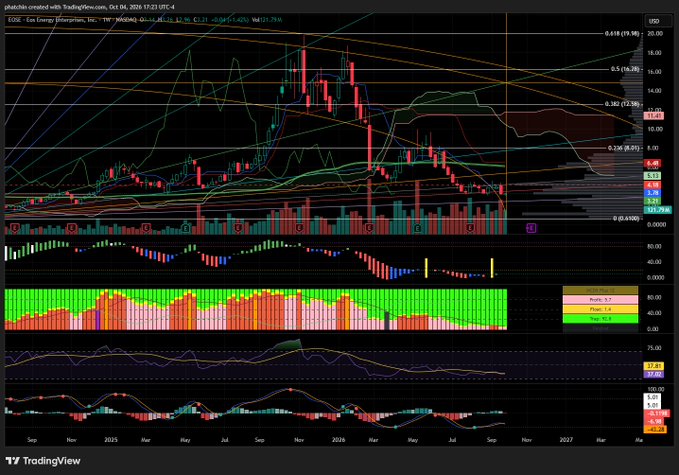Click the 2025 label on time axis
The width and height of the screenshot is (679, 475).
pos(111,439)
